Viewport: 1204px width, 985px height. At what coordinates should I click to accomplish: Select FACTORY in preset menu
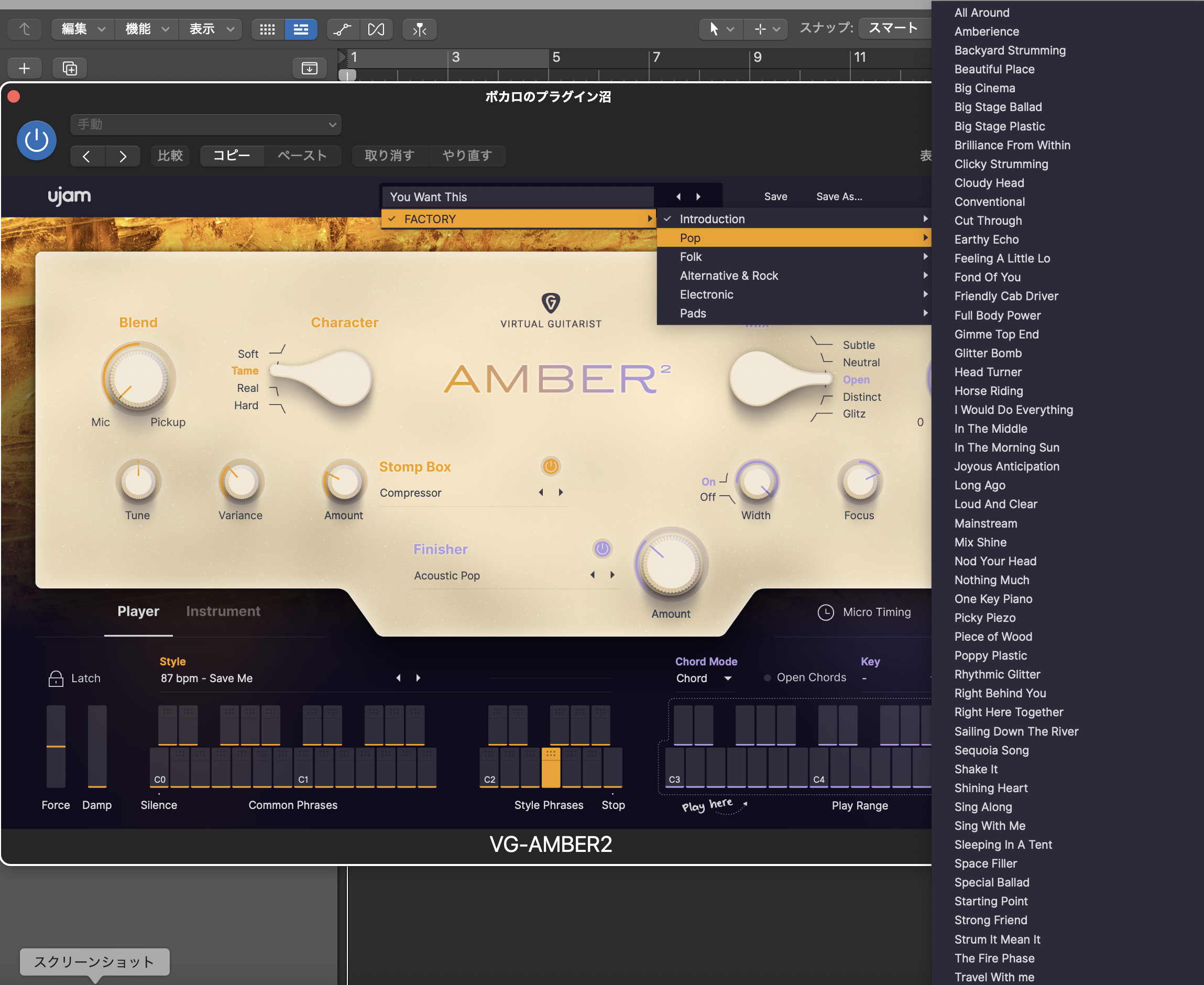pos(519,219)
